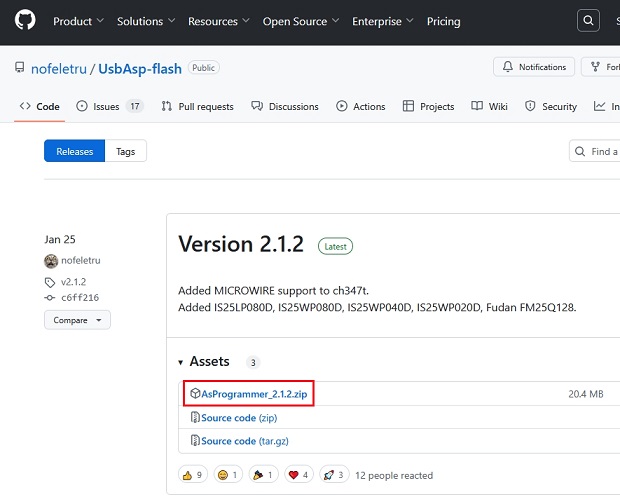The width and height of the screenshot is (620, 504).
Task: Open the GitHub homepage logo
Action: 25,20
